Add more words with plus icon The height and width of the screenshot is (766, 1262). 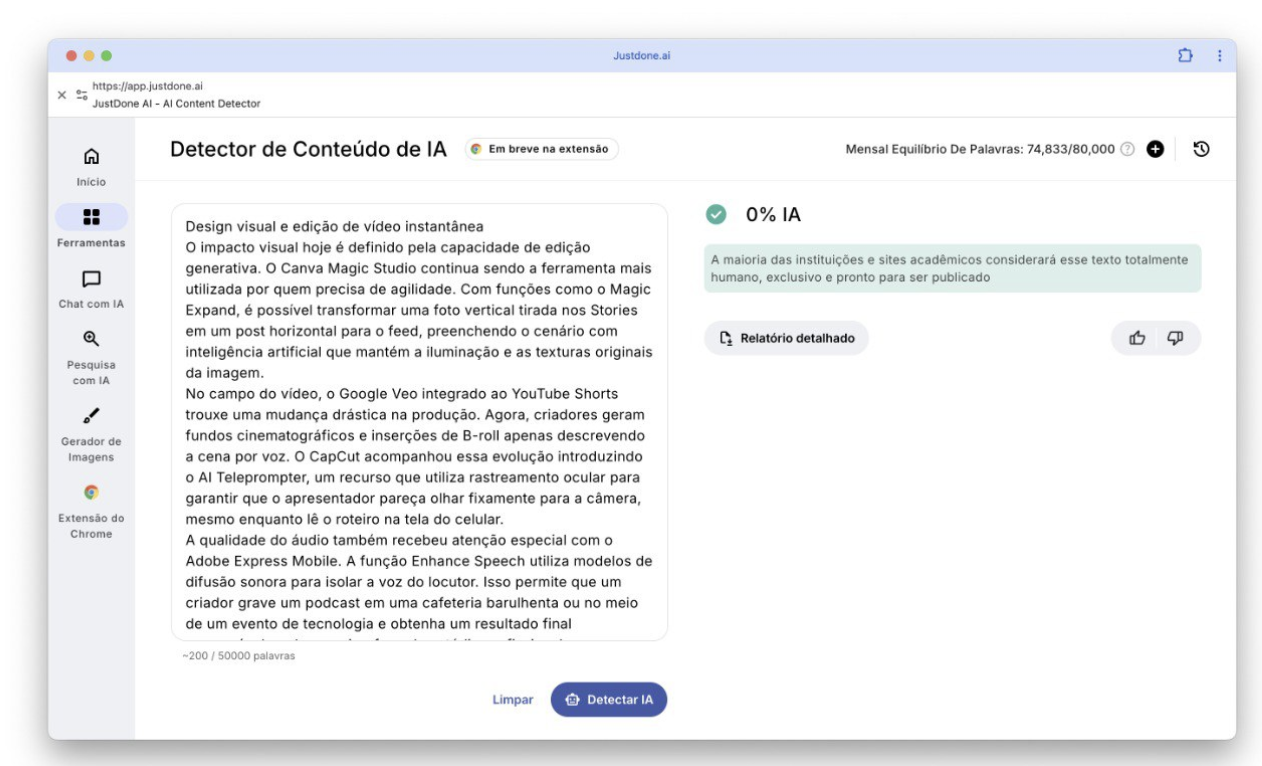[1155, 149]
